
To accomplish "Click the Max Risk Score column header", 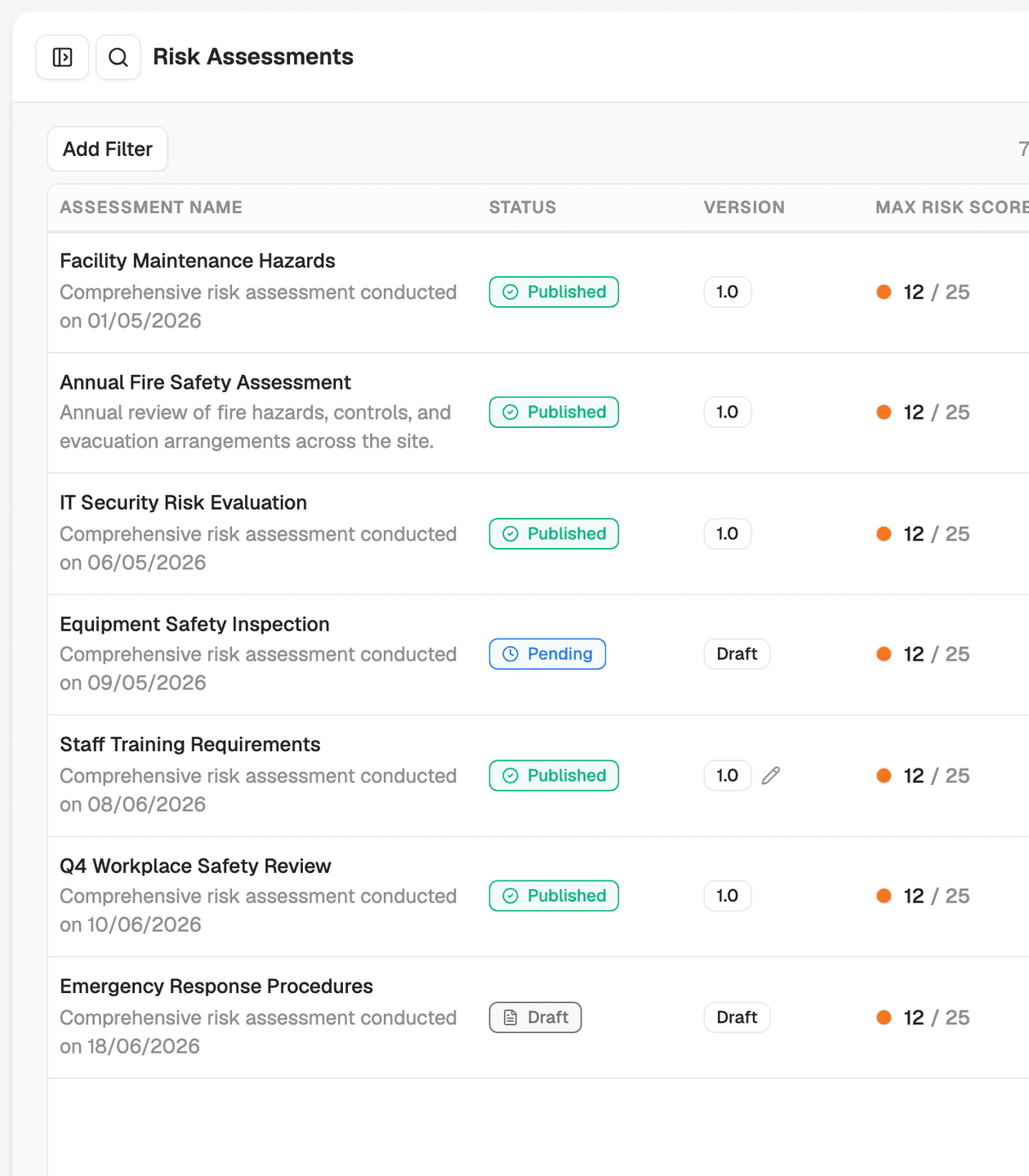I will (x=951, y=207).
